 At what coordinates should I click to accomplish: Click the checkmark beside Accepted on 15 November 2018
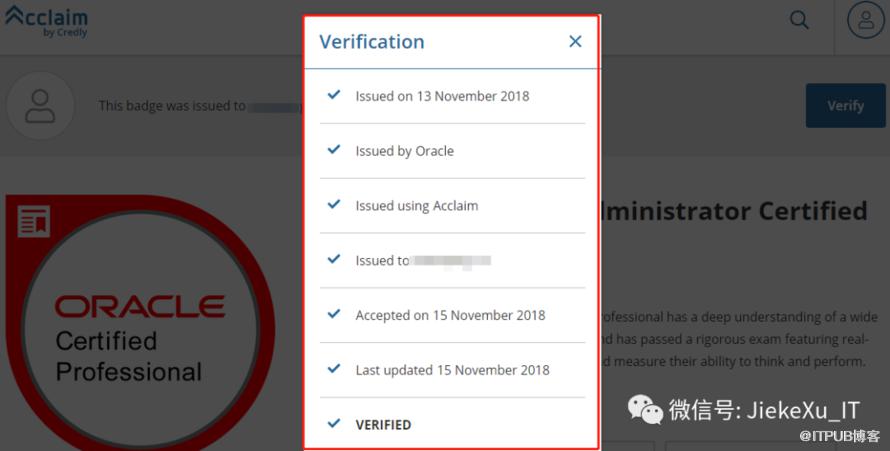tap(334, 314)
